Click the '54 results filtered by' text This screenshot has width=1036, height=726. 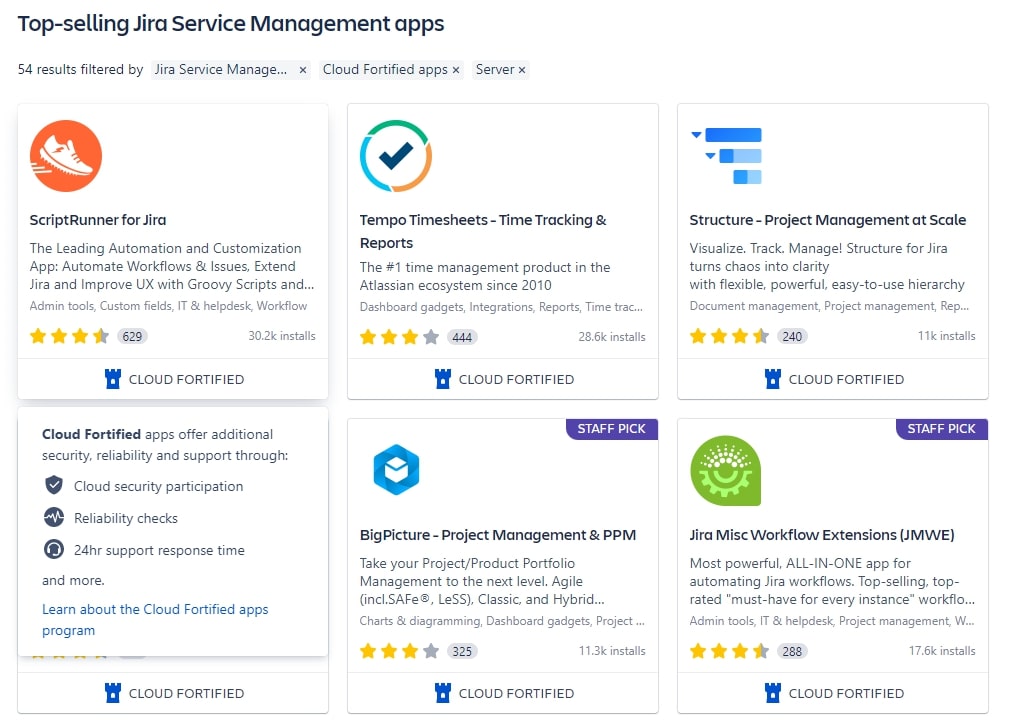point(81,69)
